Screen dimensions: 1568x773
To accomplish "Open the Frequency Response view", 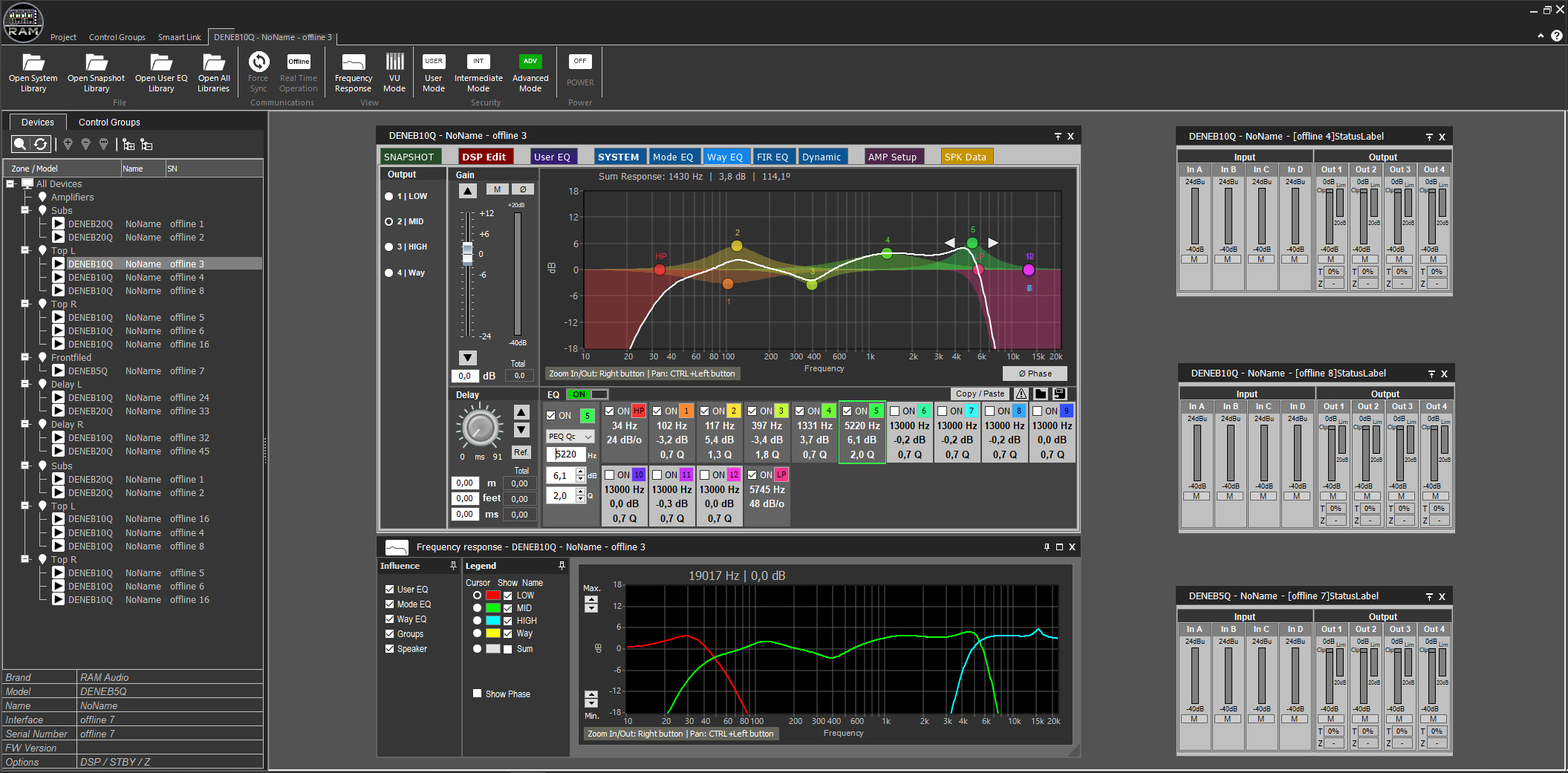I will tap(354, 72).
